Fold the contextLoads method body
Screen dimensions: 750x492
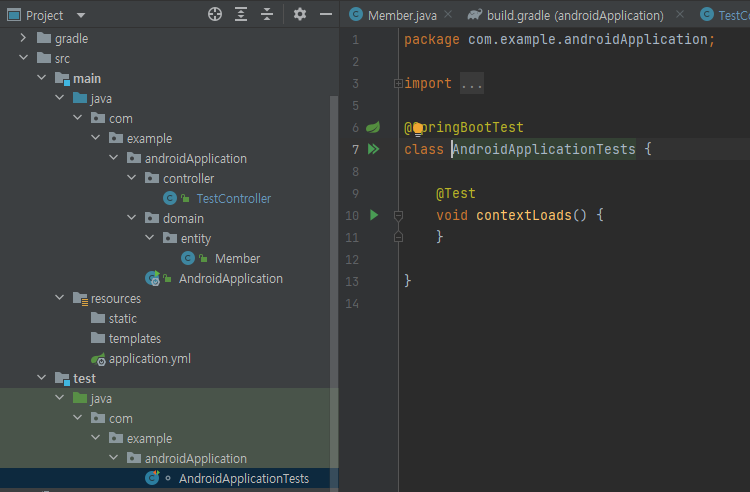click(x=398, y=216)
